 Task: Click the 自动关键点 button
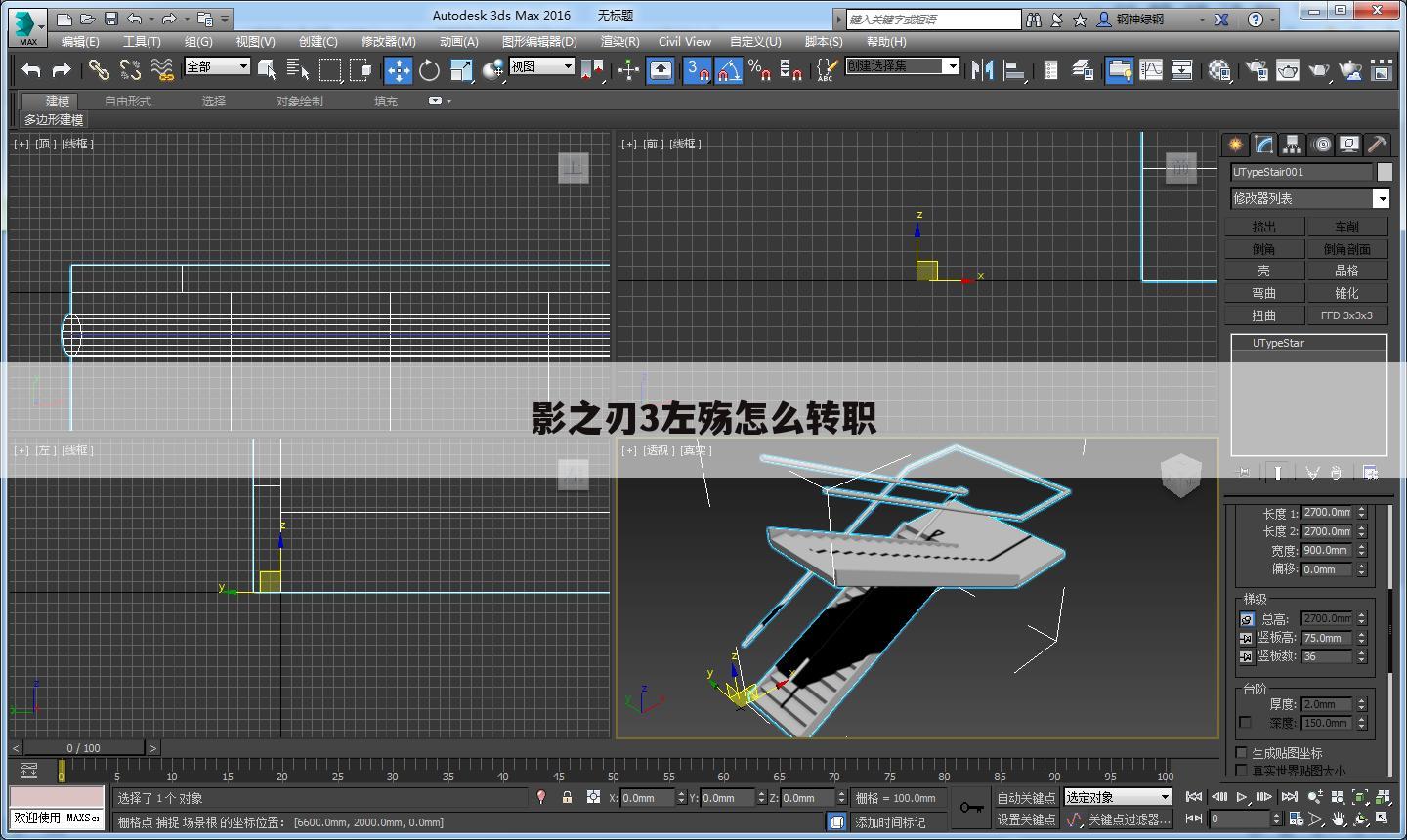1026,798
